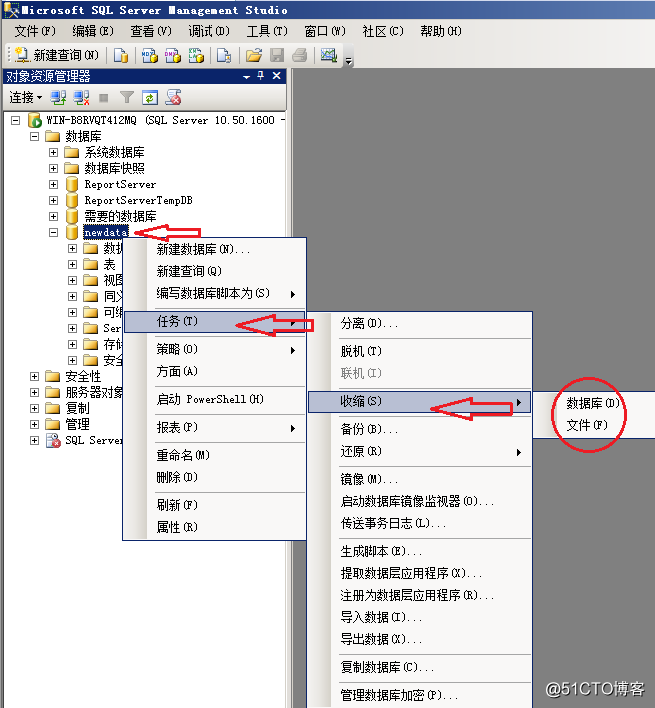This screenshot has height=708, width=655.
Task: Click the stop square icon in Object Explorer
Action: pos(103,98)
